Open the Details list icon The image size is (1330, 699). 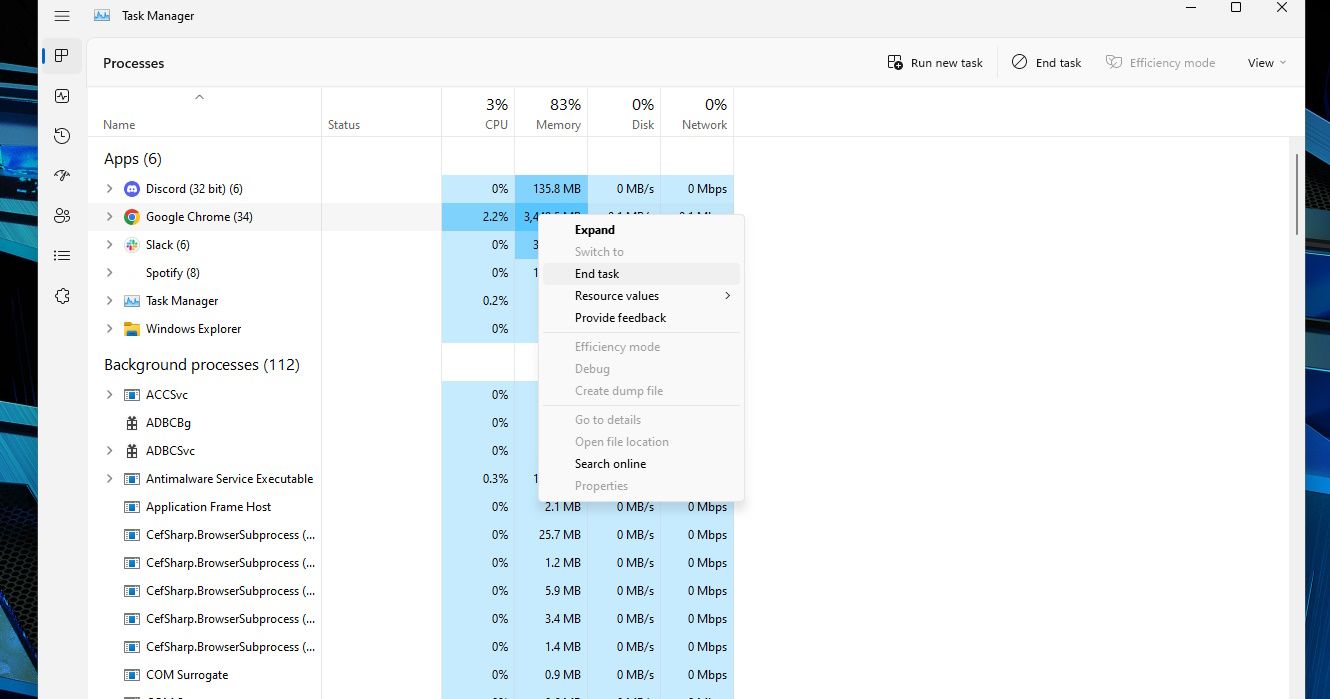point(62,256)
